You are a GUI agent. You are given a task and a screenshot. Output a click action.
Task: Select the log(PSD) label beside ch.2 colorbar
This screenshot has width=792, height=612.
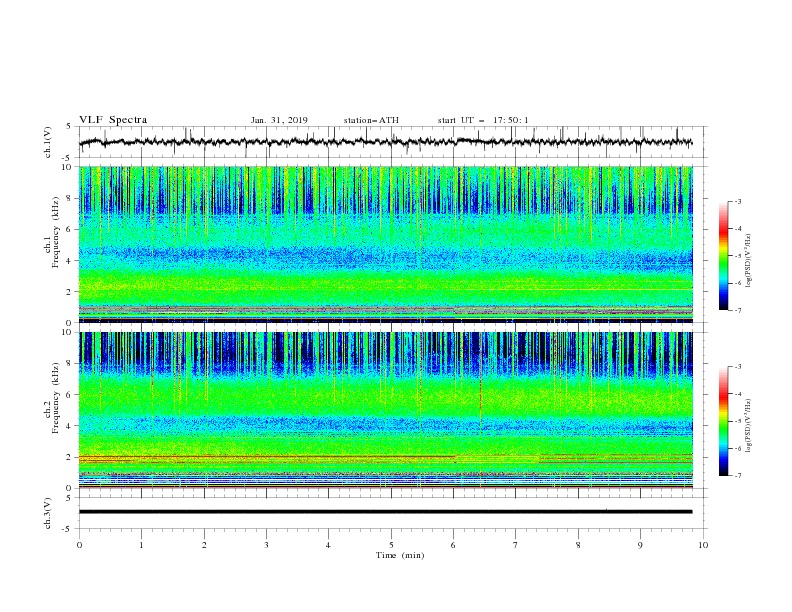pyautogui.click(x=748, y=426)
